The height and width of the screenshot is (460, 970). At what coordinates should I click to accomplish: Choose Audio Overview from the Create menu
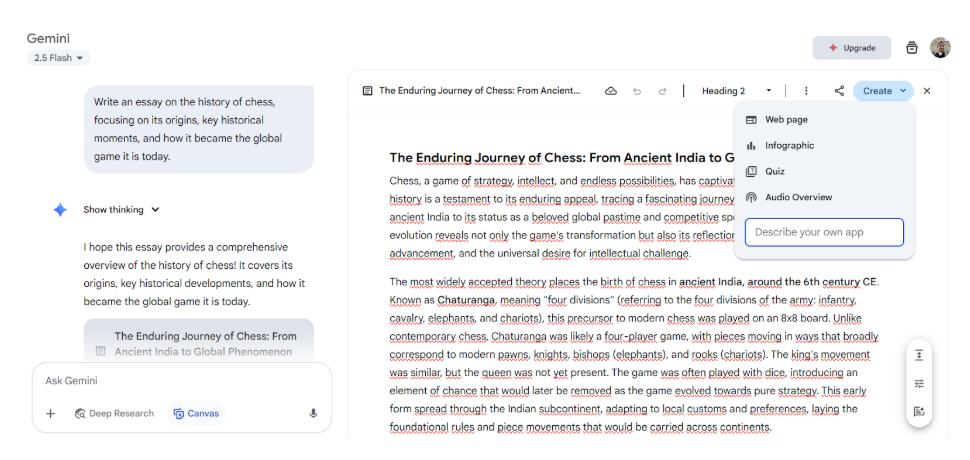click(798, 197)
